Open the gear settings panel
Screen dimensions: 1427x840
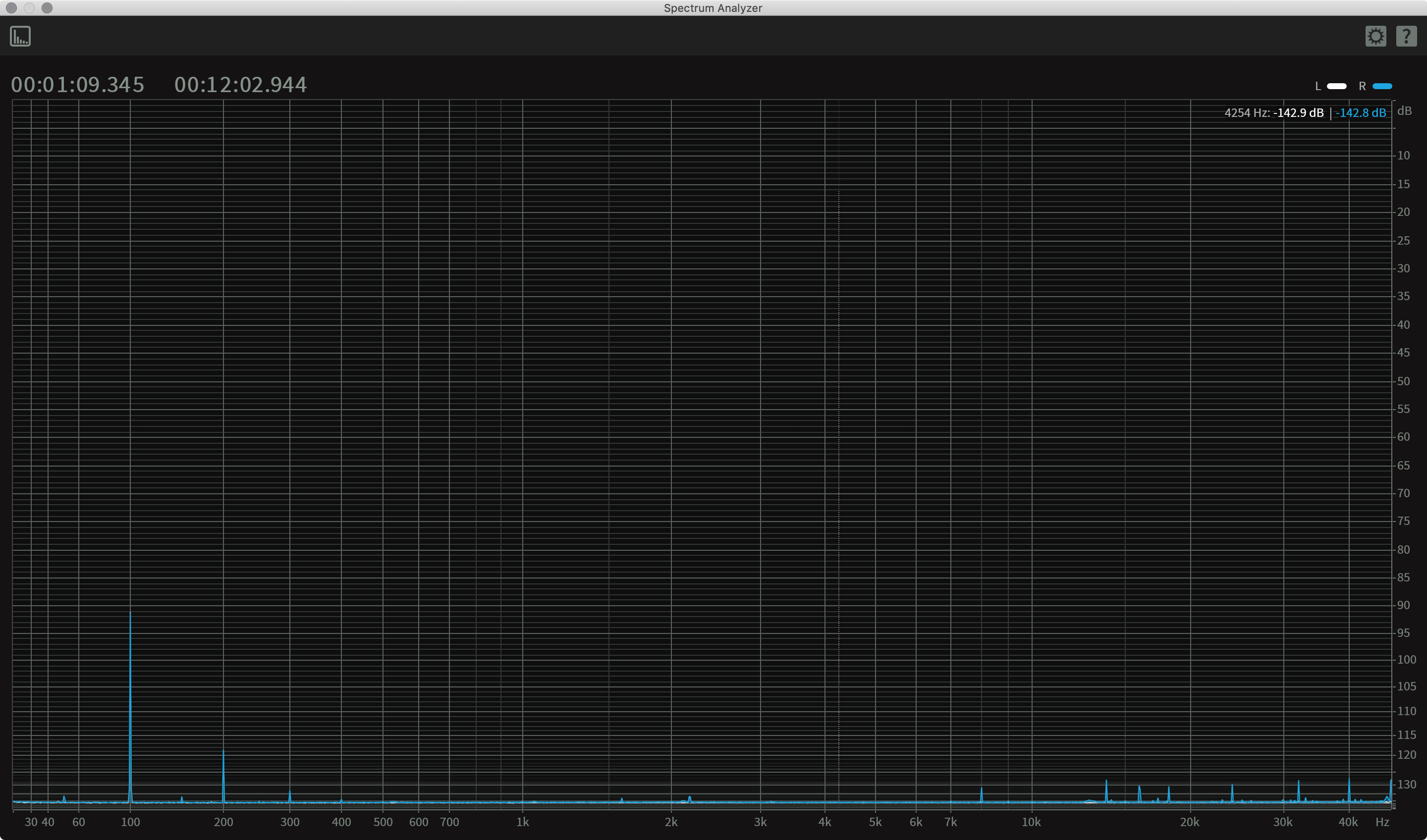1375,36
